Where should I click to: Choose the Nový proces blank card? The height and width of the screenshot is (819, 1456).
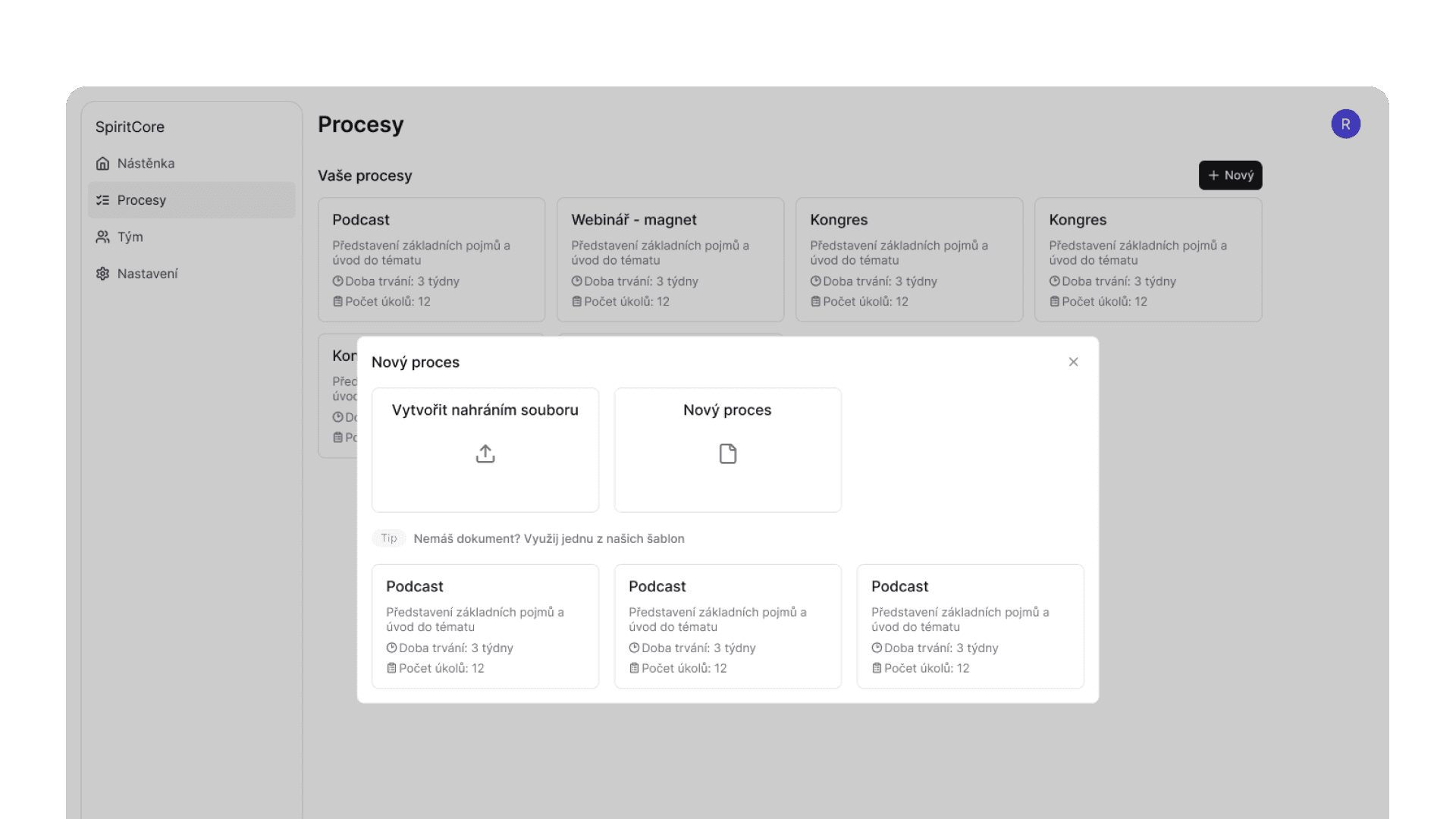pyautogui.click(x=727, y=449)
